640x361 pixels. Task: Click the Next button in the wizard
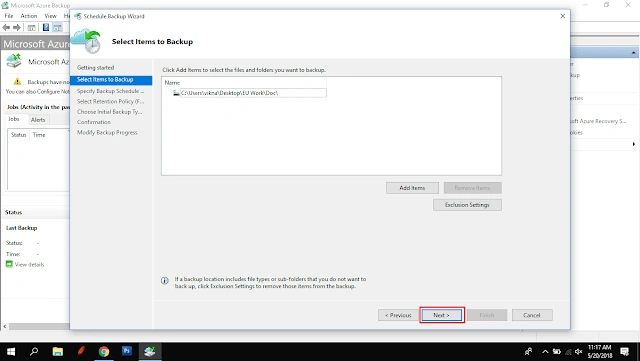click(x=442, y=315)
